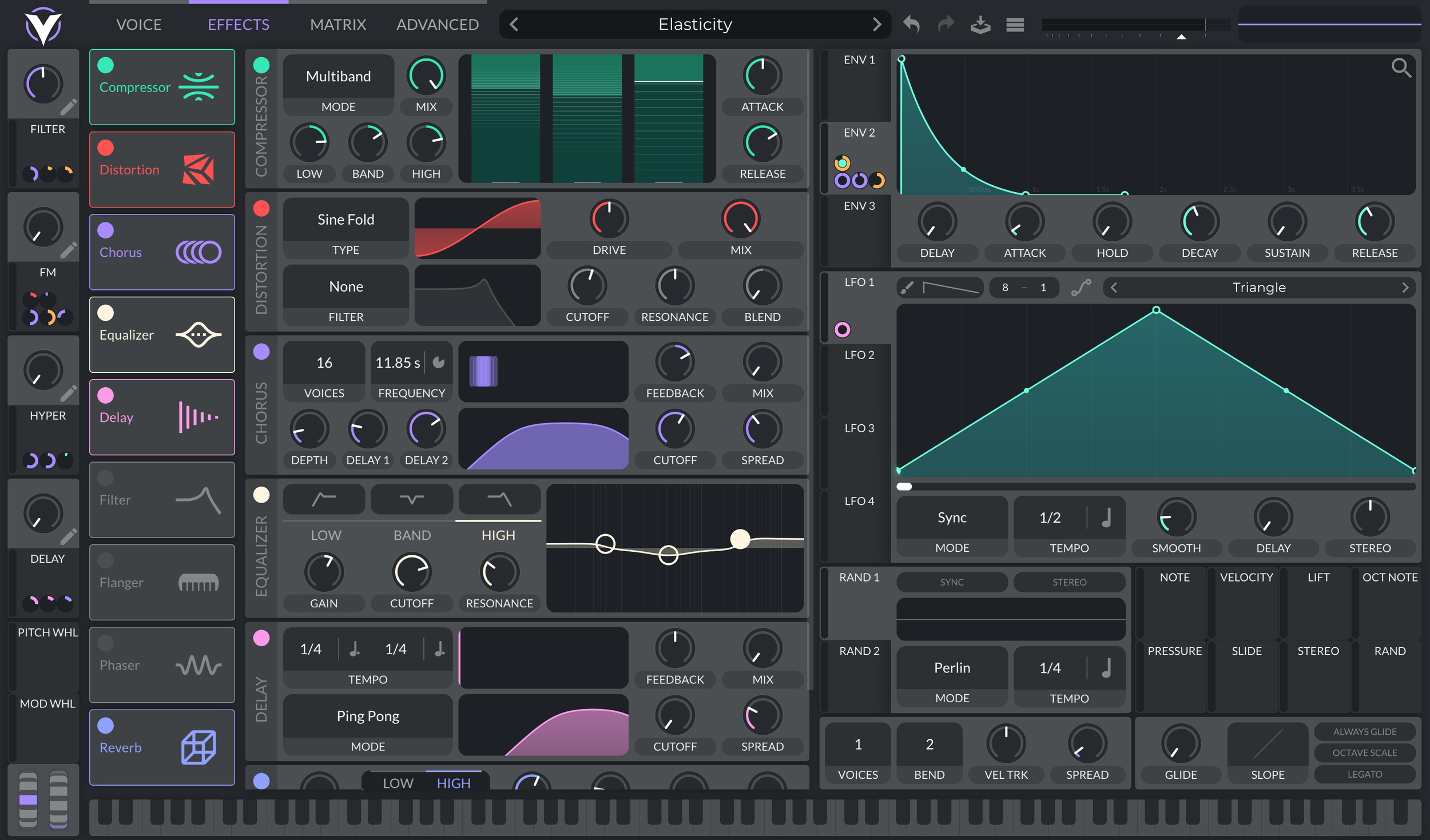Enable the Flanger effect
The width and height of the screenshot is (1430, 840).
pyautogui.click(x=106, y=560)
